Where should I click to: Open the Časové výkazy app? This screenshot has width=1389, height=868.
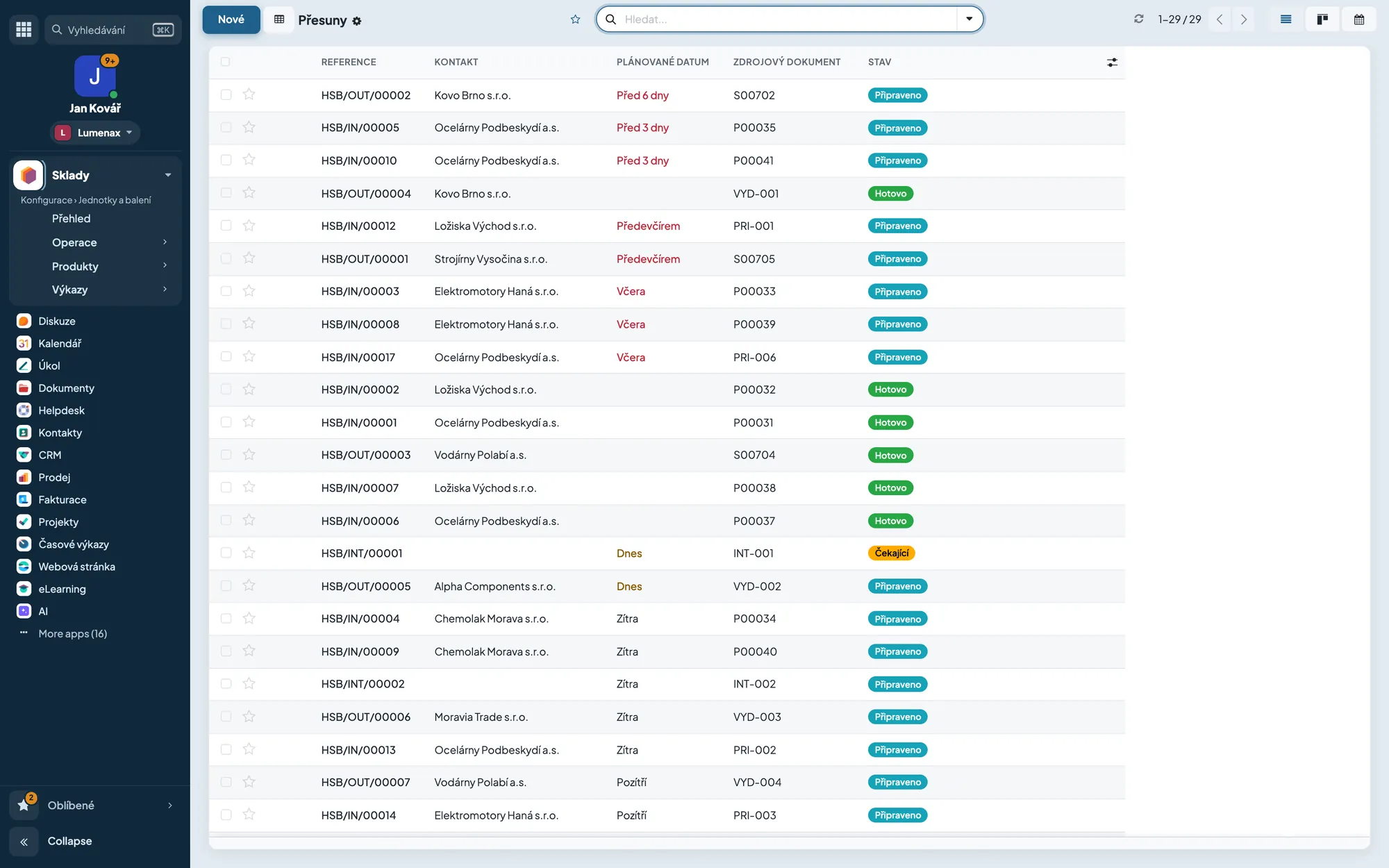pyautogui.click(x=73, y=544)
